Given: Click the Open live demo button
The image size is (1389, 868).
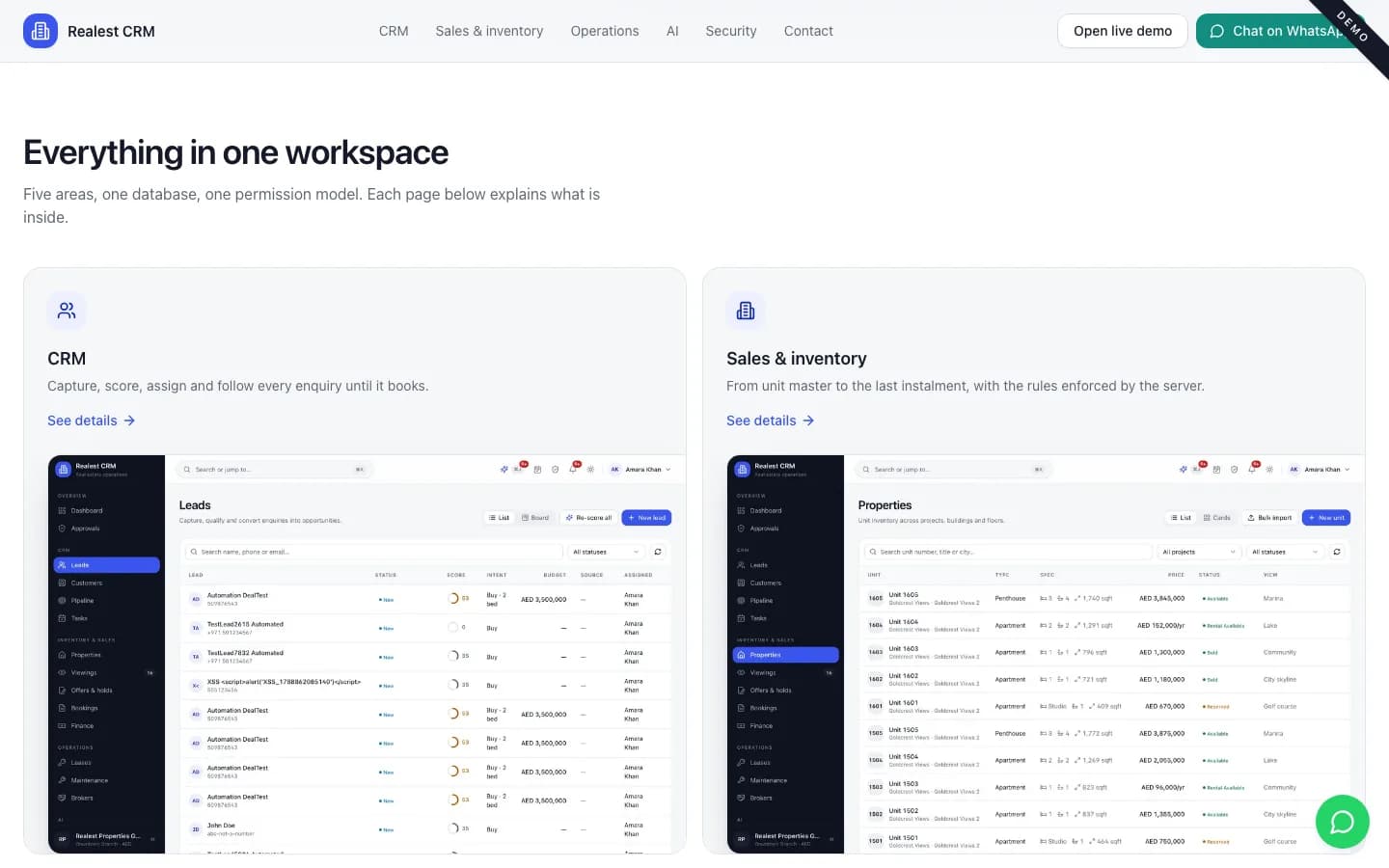Looking at the screenshot, I should click(x=1123, y=31).
